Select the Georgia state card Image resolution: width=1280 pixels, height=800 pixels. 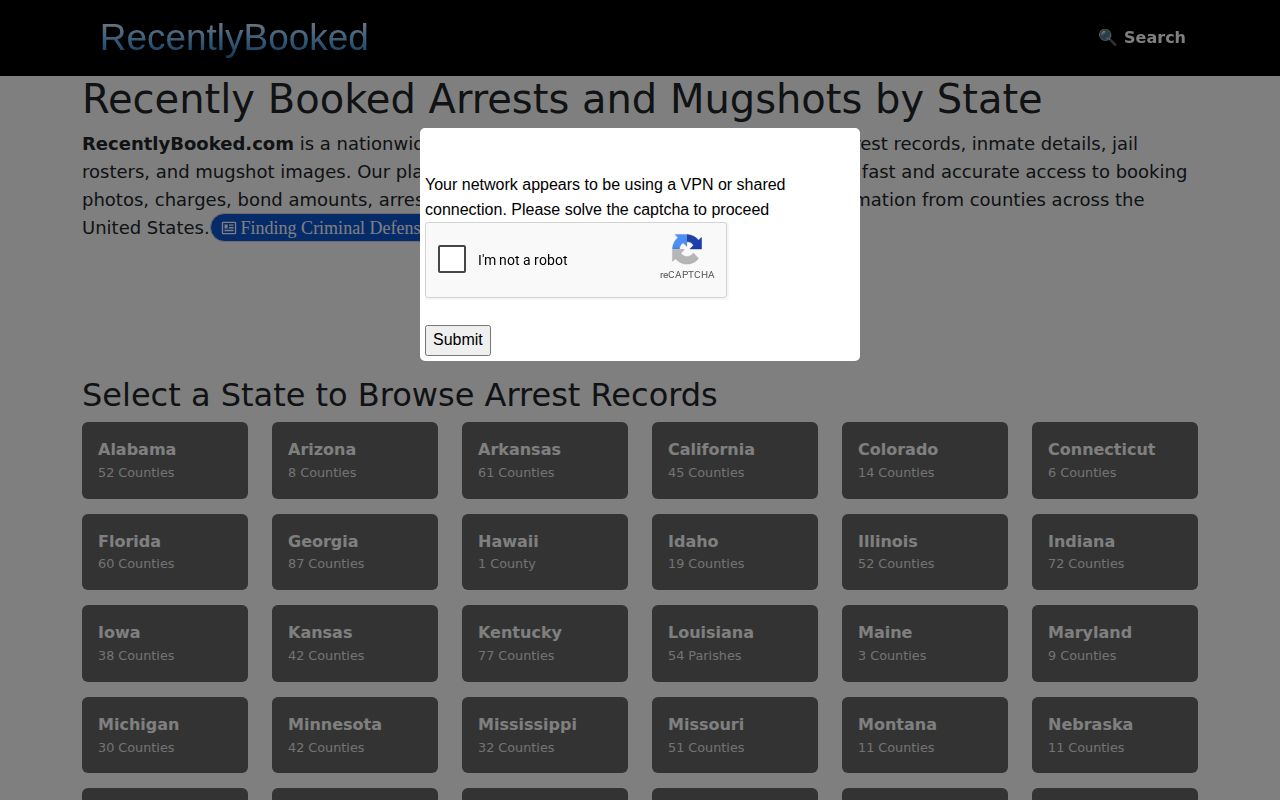[x=355, y=552]
